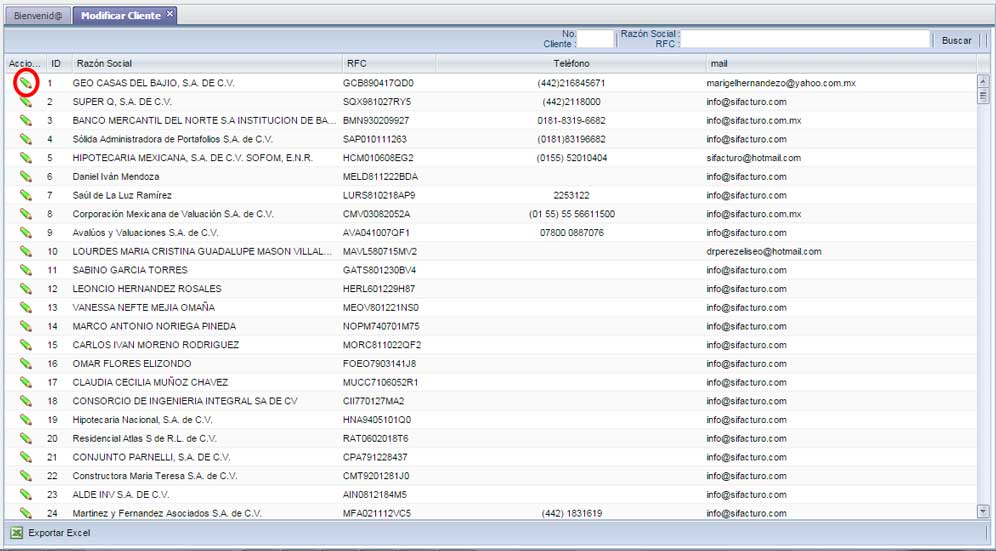Edit the Residencial Atlas client entry
996x551 pixels.
tap(26, 439)
